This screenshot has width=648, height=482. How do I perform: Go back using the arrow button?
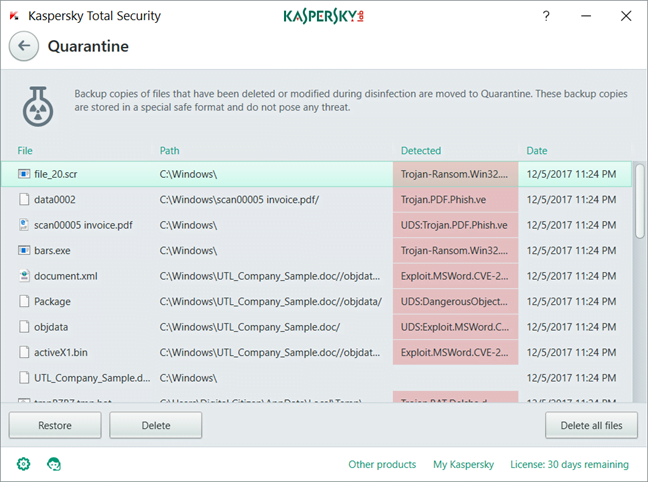tap(24, 46)
